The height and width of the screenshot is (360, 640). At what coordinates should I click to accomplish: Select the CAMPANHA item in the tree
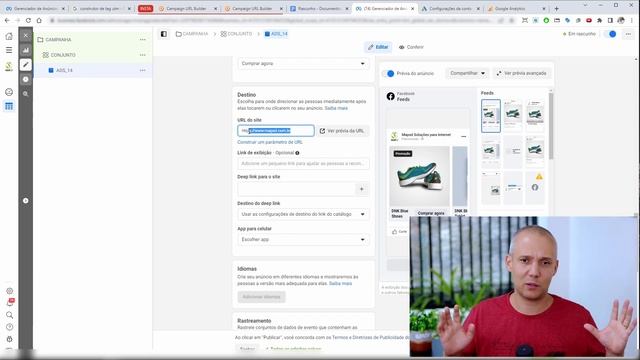click(58, 40)
